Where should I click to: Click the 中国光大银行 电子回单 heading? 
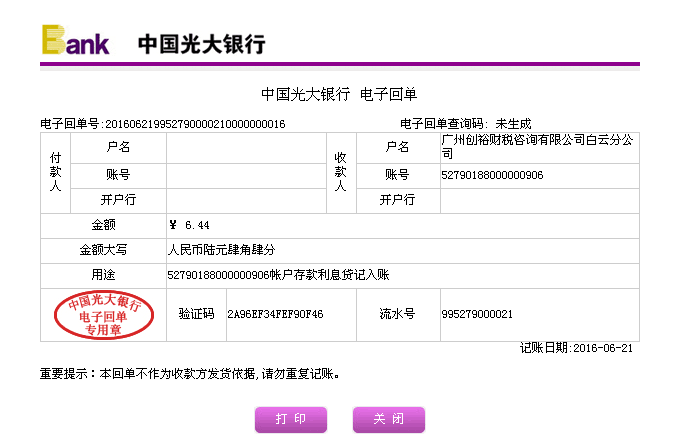coord(339,94)
